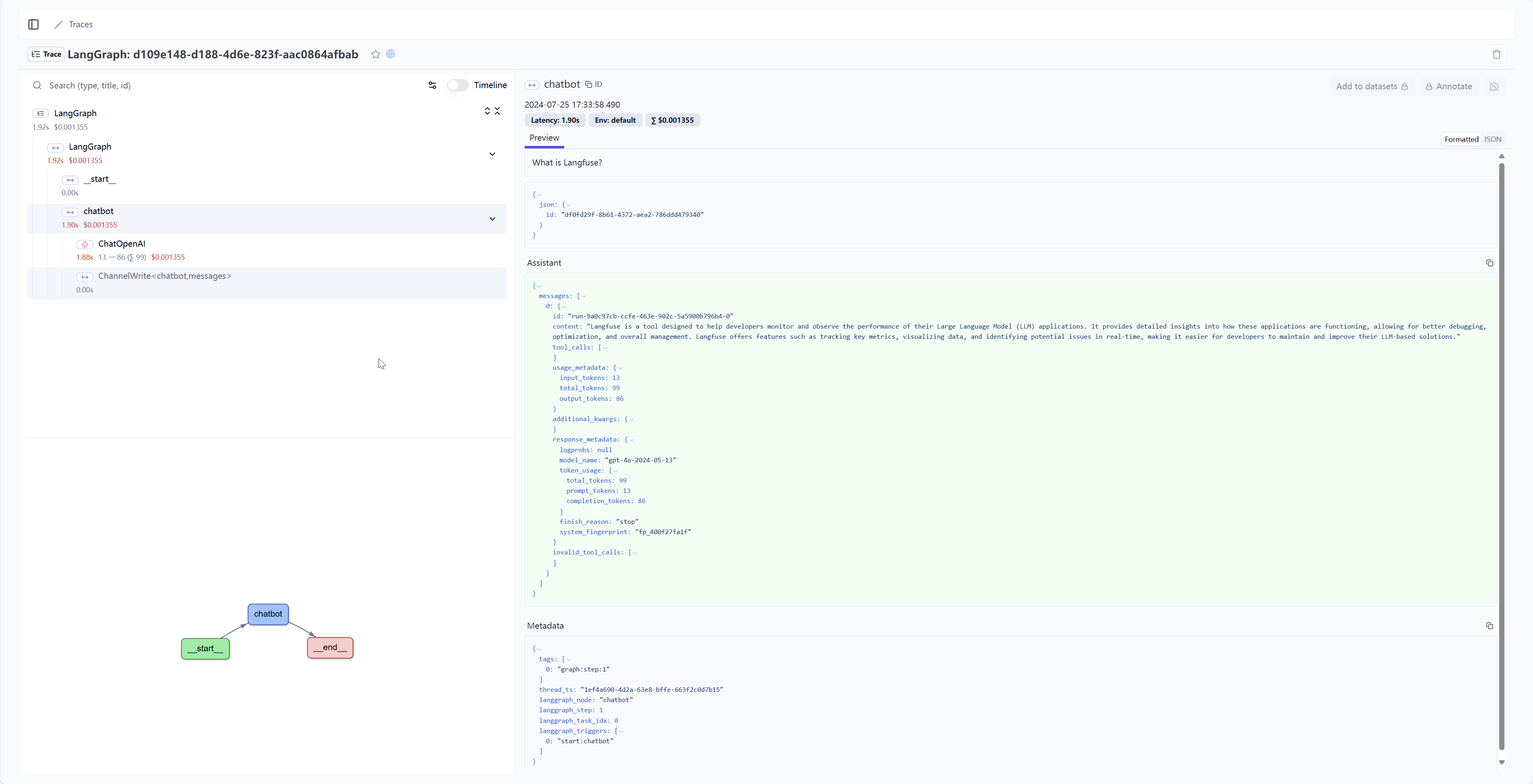Toggle the left sidebar panel
This screenshot has height=784, width=1533.
click(x=33, y=24)
